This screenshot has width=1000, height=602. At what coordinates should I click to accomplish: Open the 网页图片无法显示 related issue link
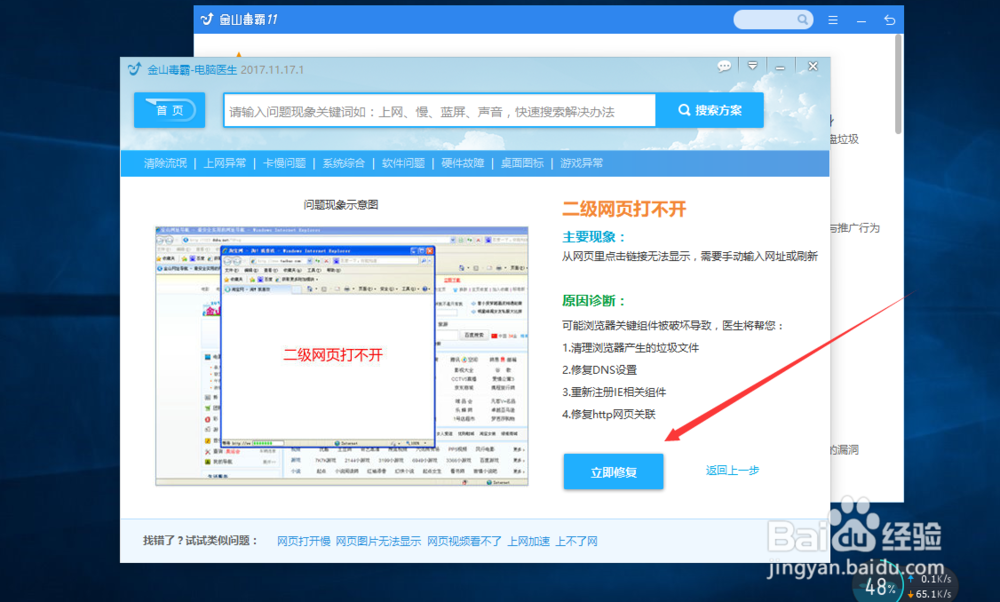point(378,541)
